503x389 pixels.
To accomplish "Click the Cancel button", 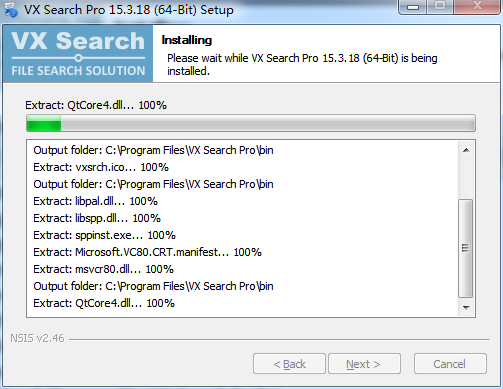I will tap(450, 364).
